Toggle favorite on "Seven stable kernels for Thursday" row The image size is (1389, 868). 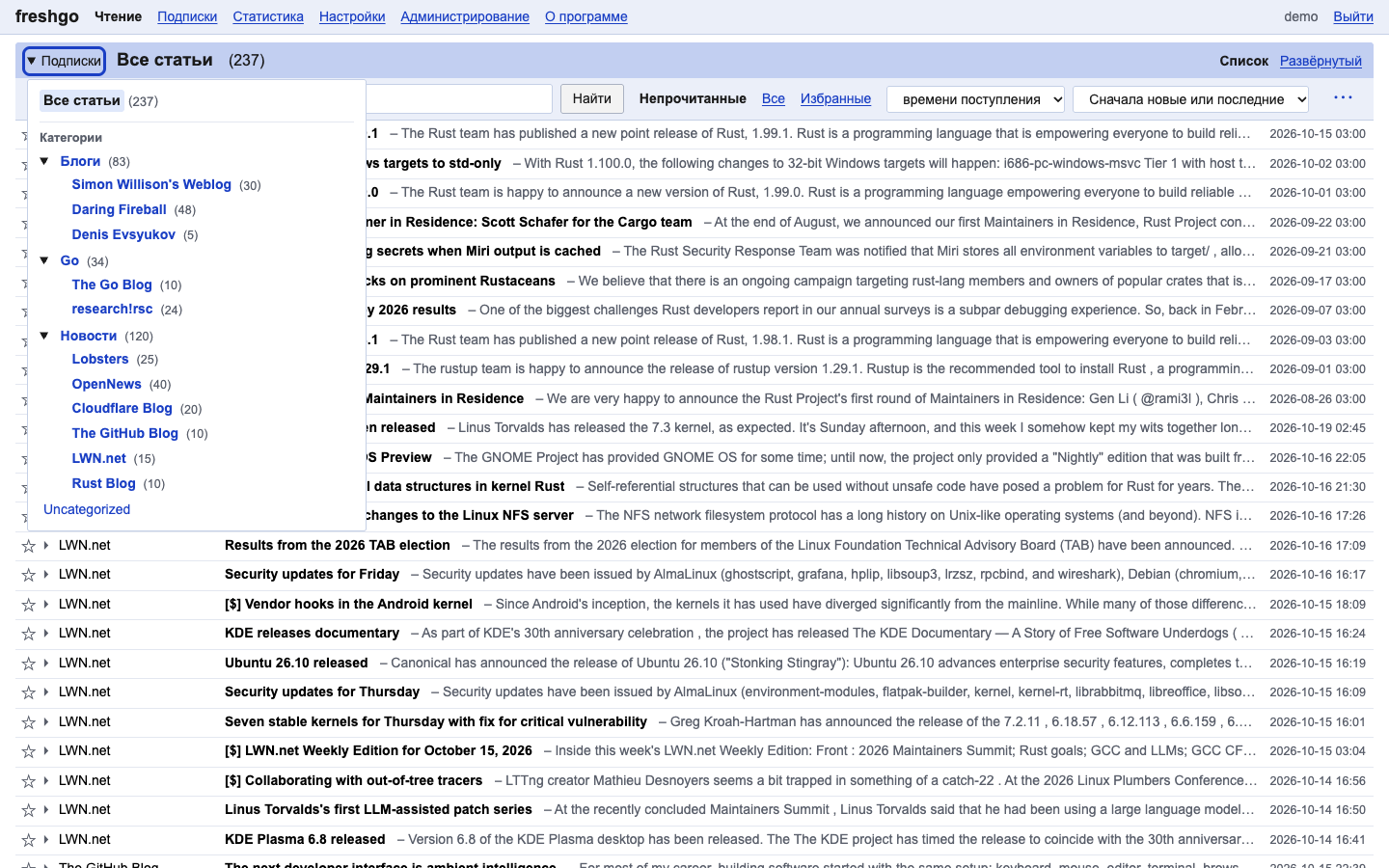29,722
